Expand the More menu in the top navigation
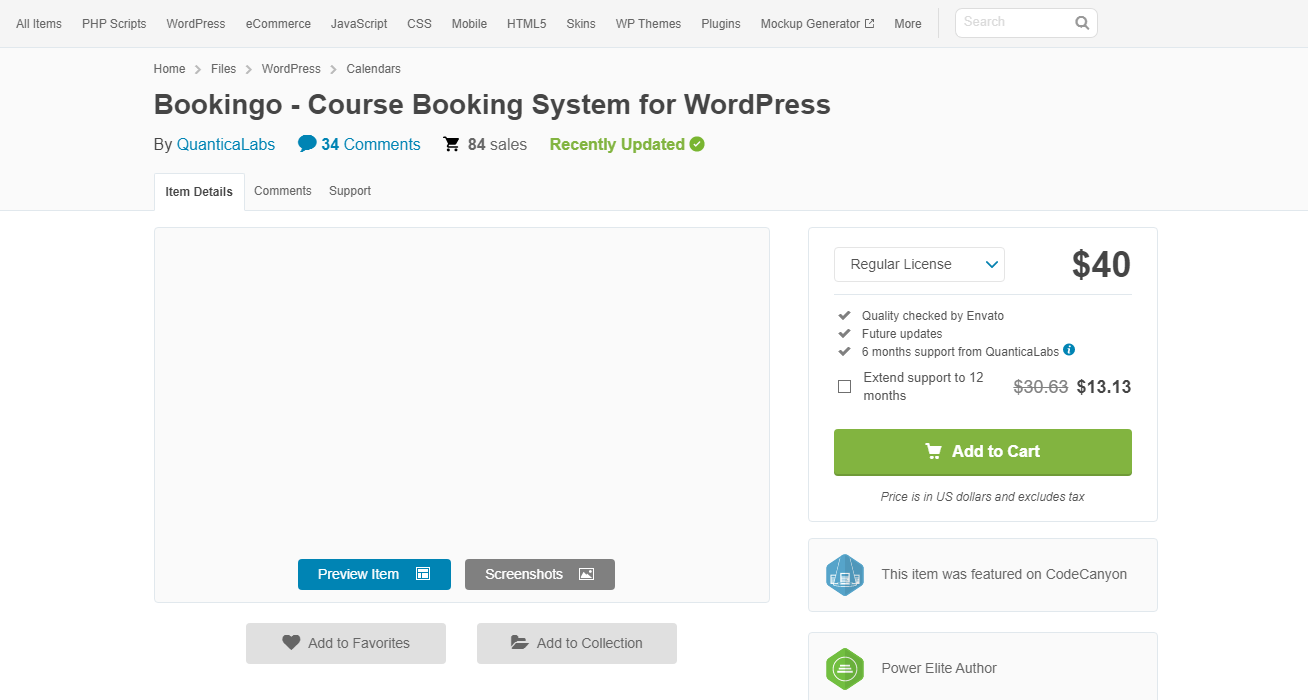1308x700 pixels. [908, 24]
